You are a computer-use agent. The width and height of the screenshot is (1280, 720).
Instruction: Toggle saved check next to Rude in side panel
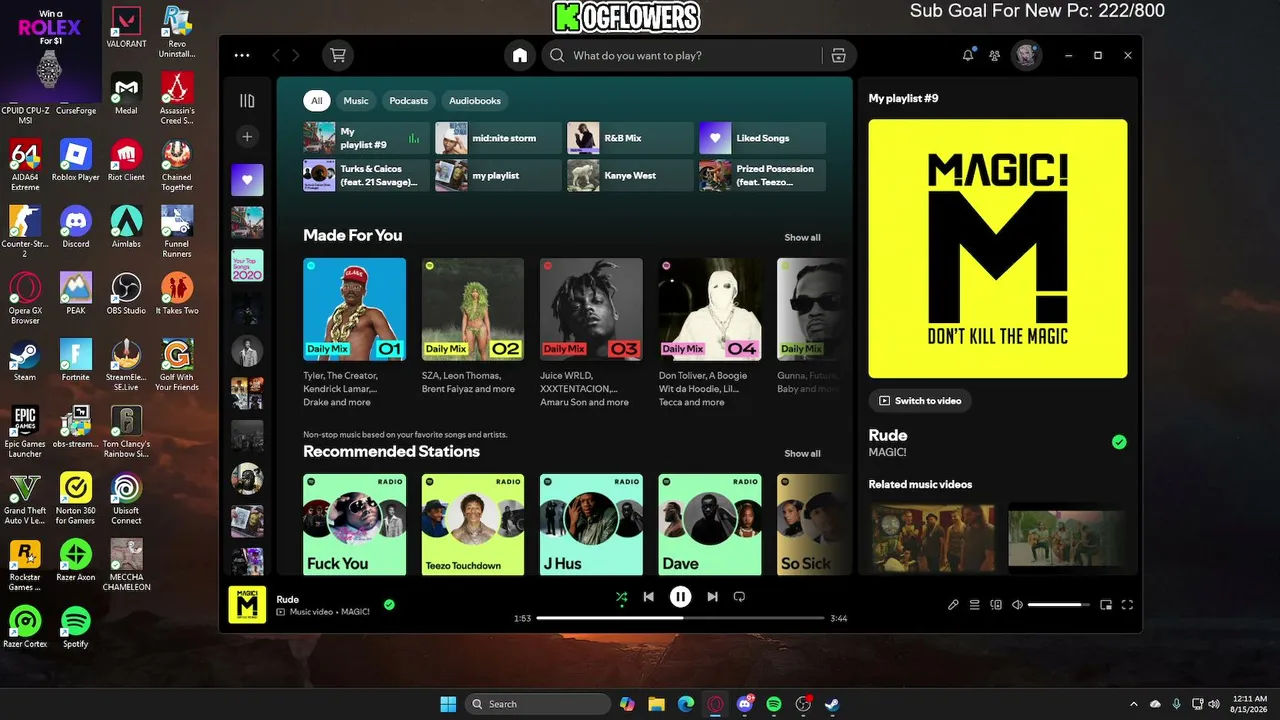(1119, 442)
